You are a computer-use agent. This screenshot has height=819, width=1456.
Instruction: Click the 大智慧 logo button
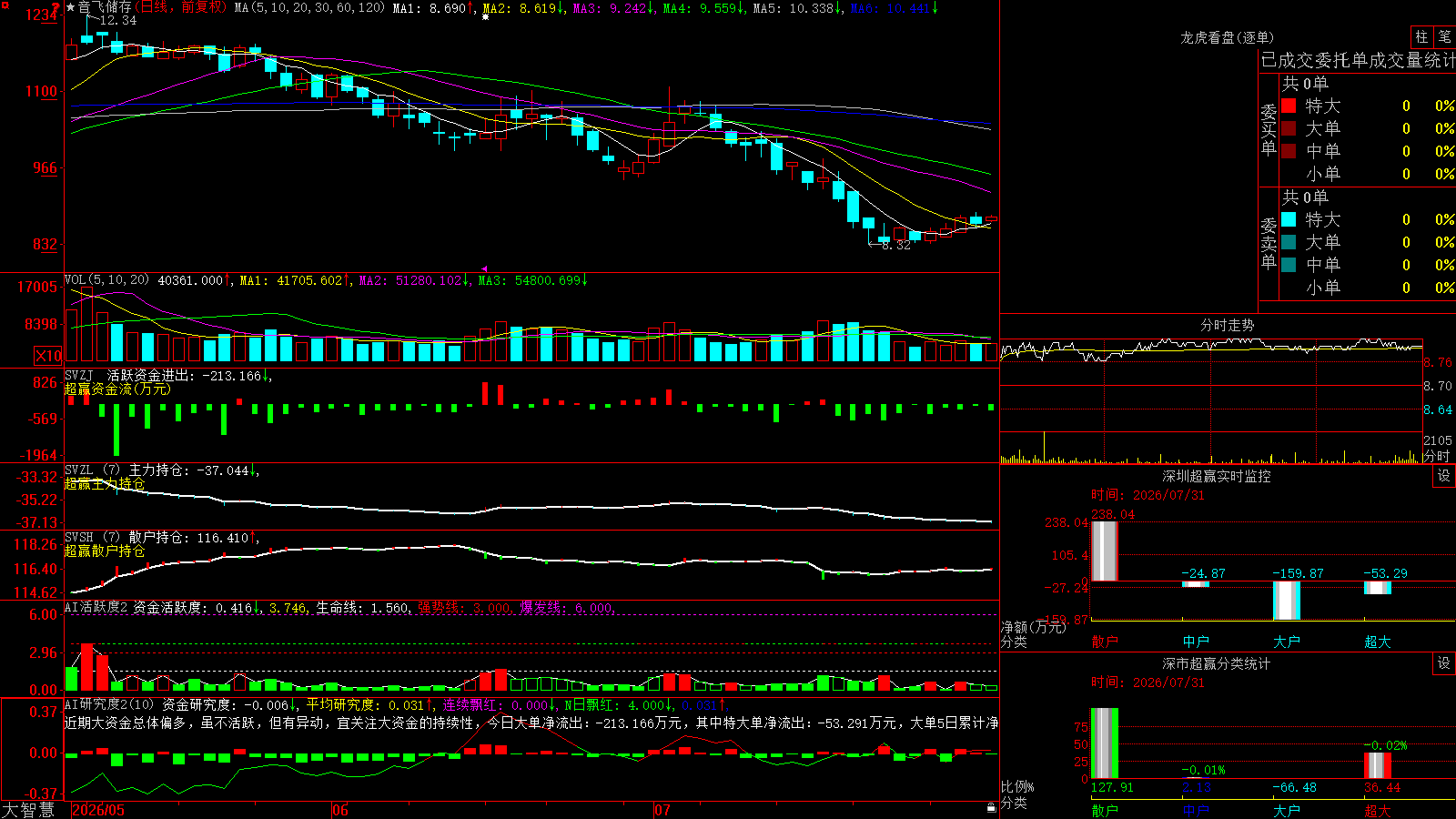[x=28, y=810]
